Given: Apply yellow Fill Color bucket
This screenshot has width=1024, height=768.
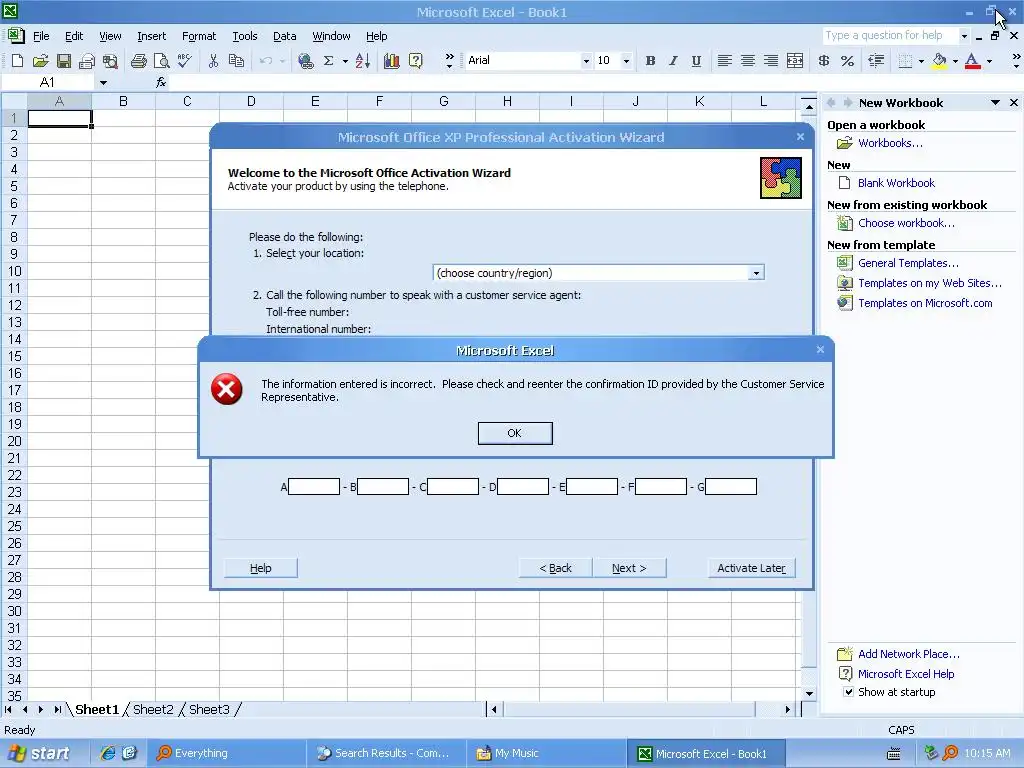Looking at the screenshot, I should coord(939,61).
